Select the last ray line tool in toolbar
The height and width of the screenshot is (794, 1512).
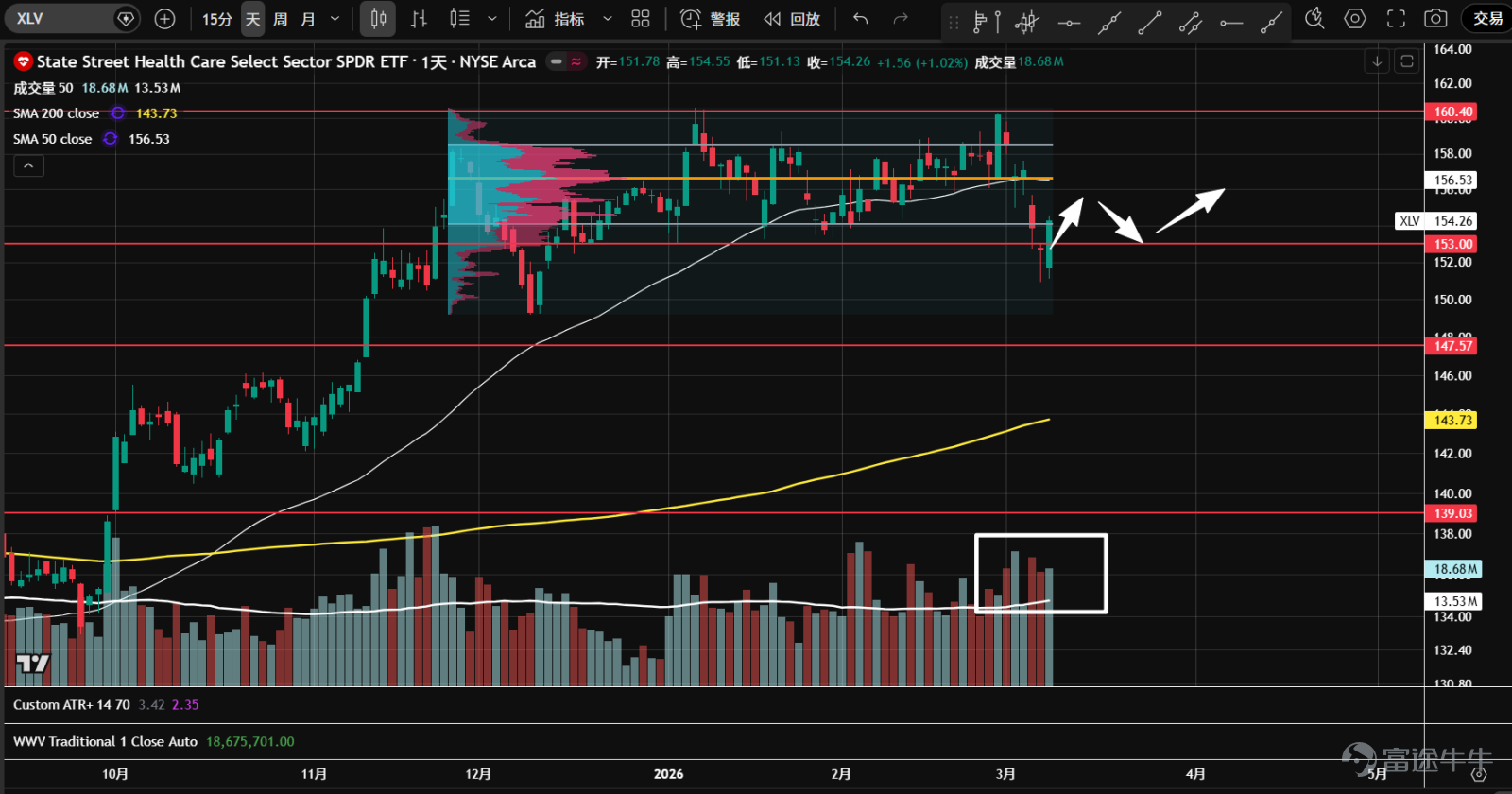(1272, 22)
